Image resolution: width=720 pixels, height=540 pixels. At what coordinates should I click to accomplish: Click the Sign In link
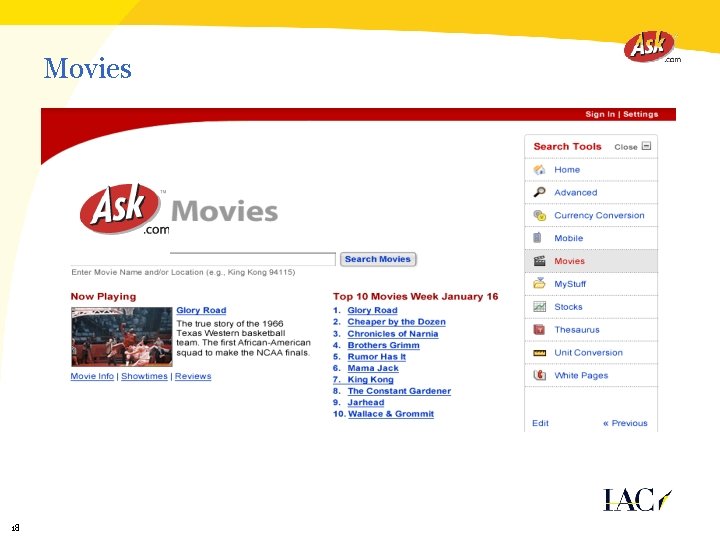point(600,114)
